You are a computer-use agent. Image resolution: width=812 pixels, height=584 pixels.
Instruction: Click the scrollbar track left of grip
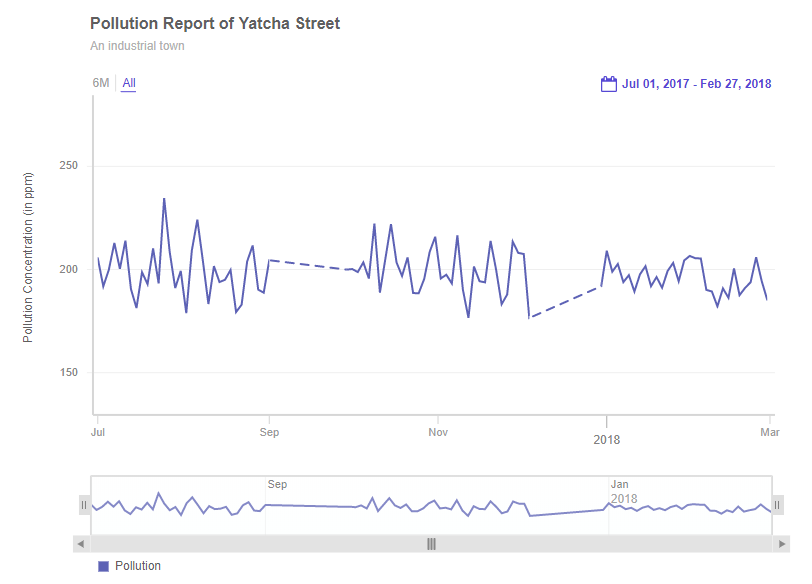coord(250,544)
